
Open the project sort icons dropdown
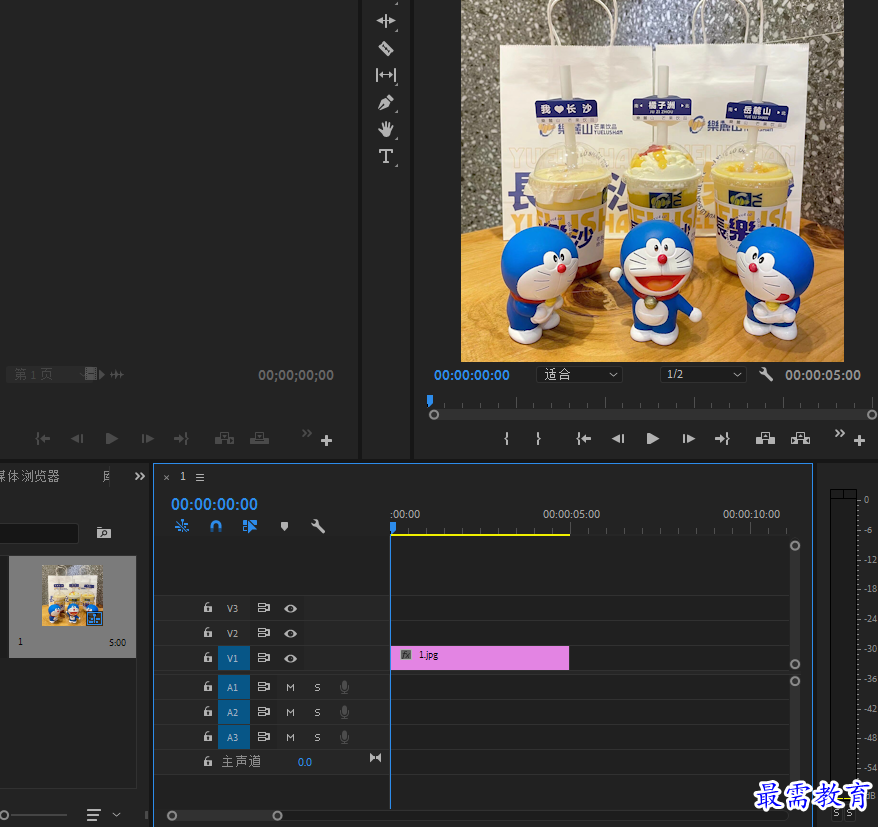tap(116, 815)
